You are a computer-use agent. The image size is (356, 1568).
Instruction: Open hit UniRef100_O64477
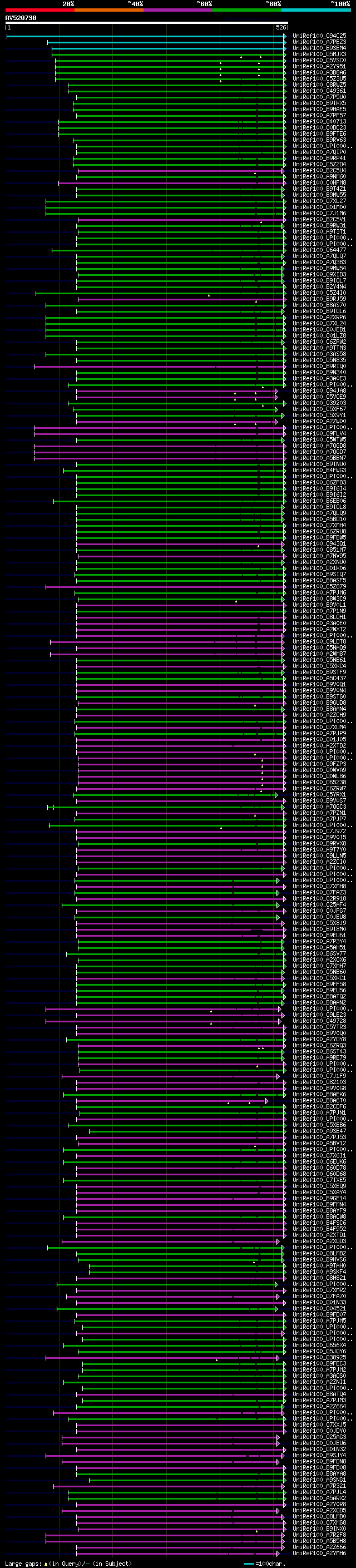[319, 250]
